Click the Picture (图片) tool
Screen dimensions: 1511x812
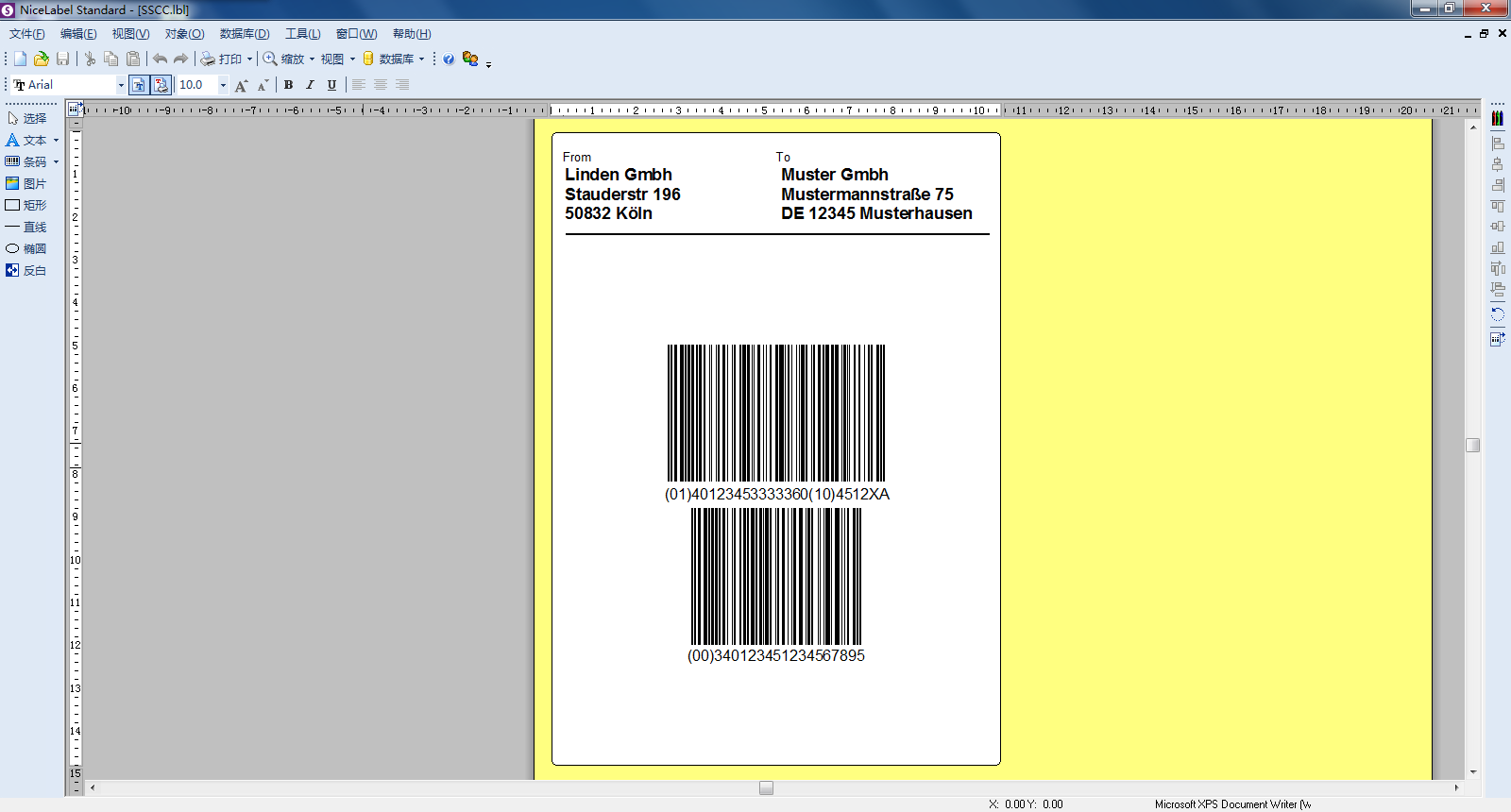(x=26, y=183)
